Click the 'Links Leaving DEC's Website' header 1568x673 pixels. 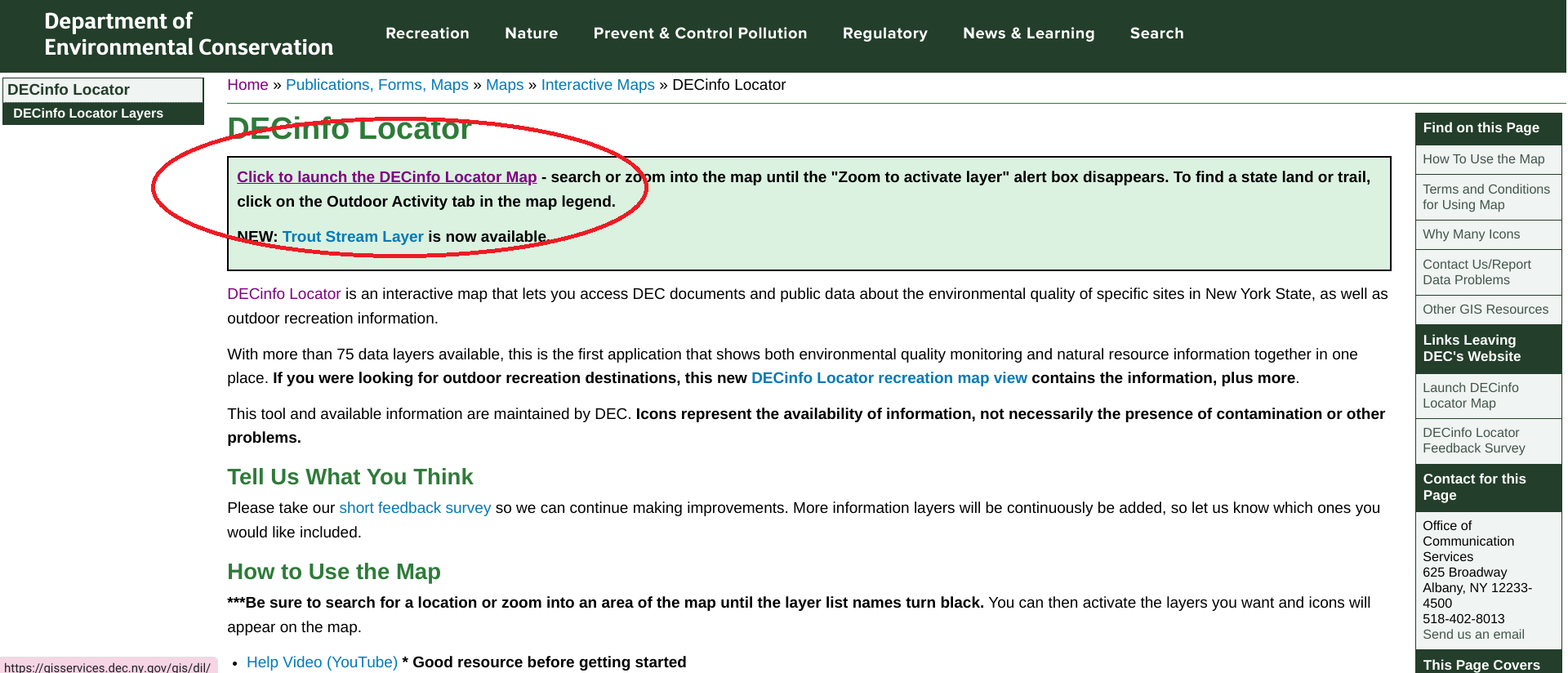[x=1488, y=349]
